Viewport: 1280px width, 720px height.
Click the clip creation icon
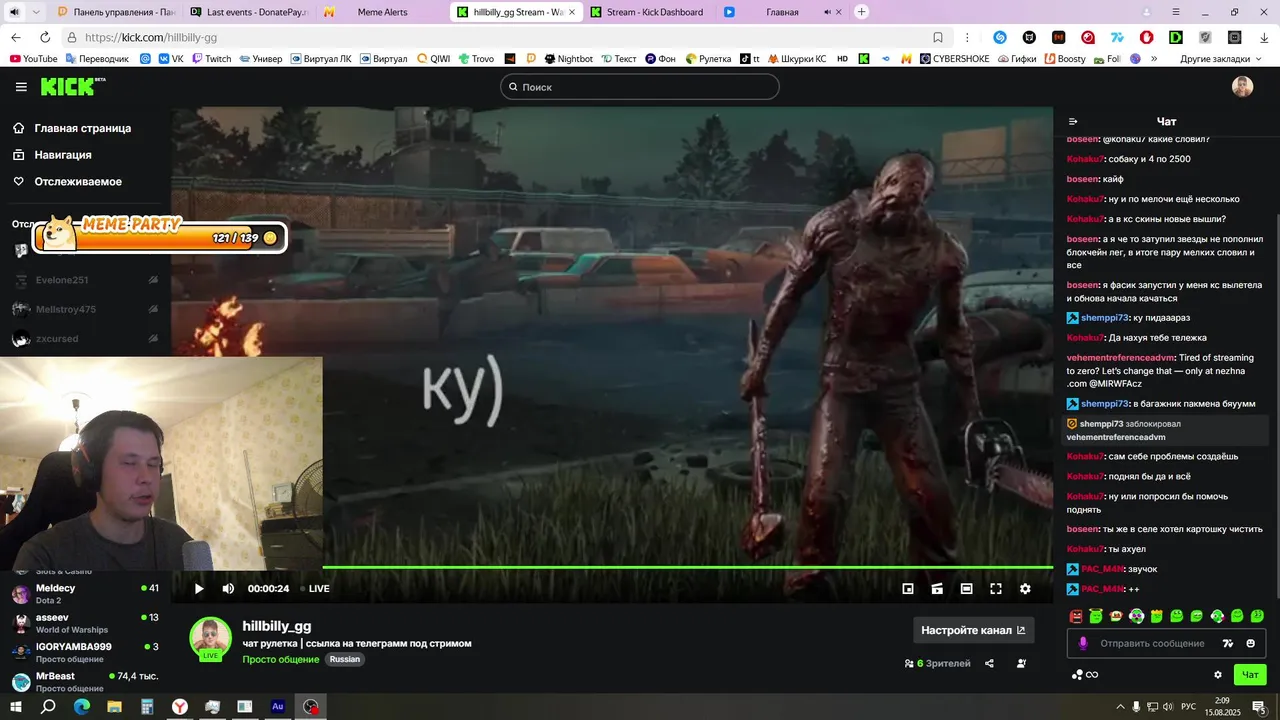pyautogui.click(x=937, y=589)
